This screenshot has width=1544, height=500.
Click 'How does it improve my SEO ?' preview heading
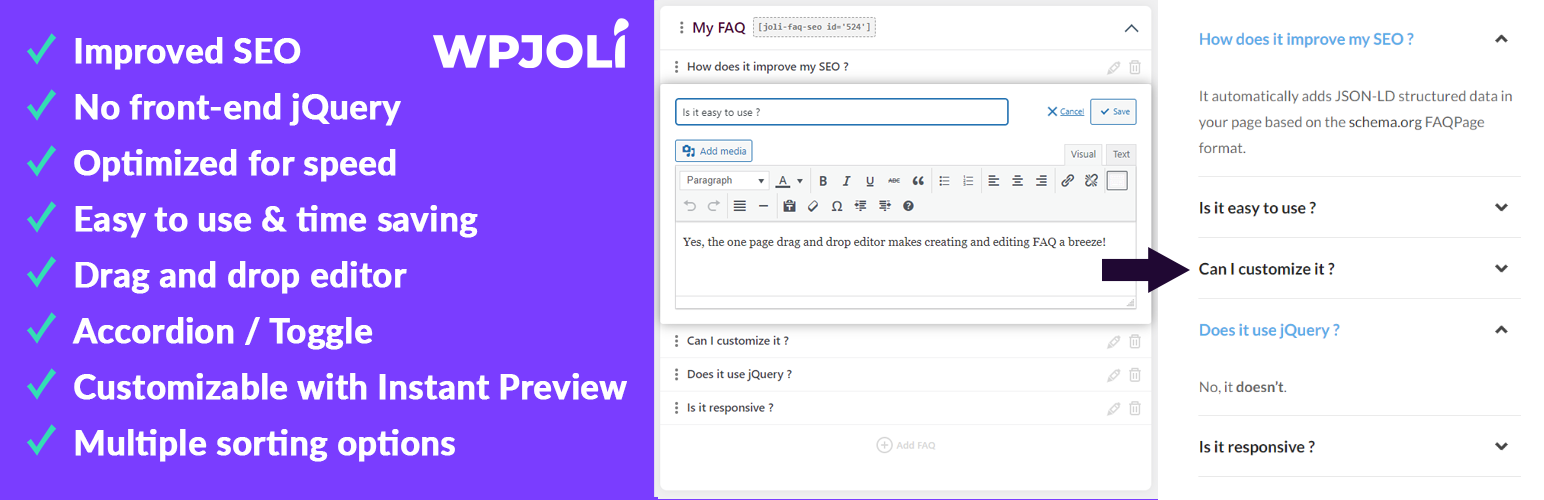click(x=1306, y=39)
